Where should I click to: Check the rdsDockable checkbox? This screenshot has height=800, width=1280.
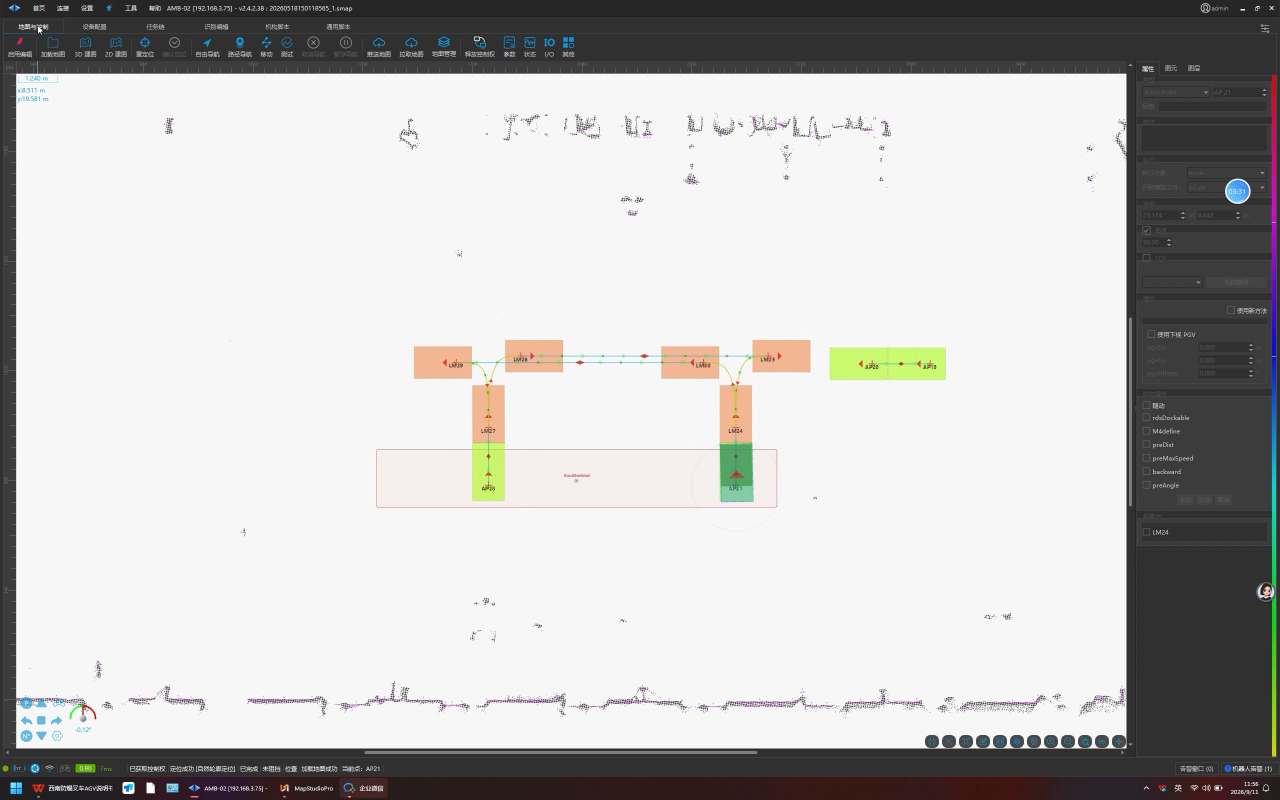(1146, 418)
